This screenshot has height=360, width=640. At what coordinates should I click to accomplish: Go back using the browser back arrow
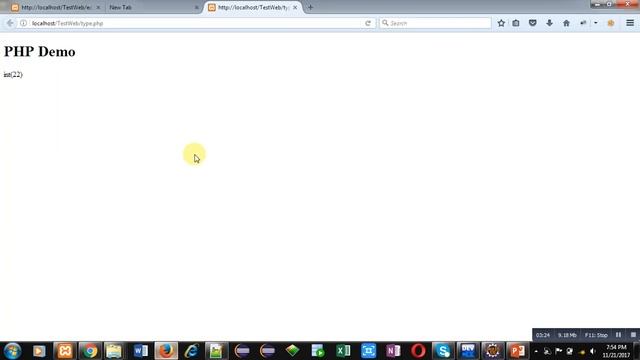[10, 23]
